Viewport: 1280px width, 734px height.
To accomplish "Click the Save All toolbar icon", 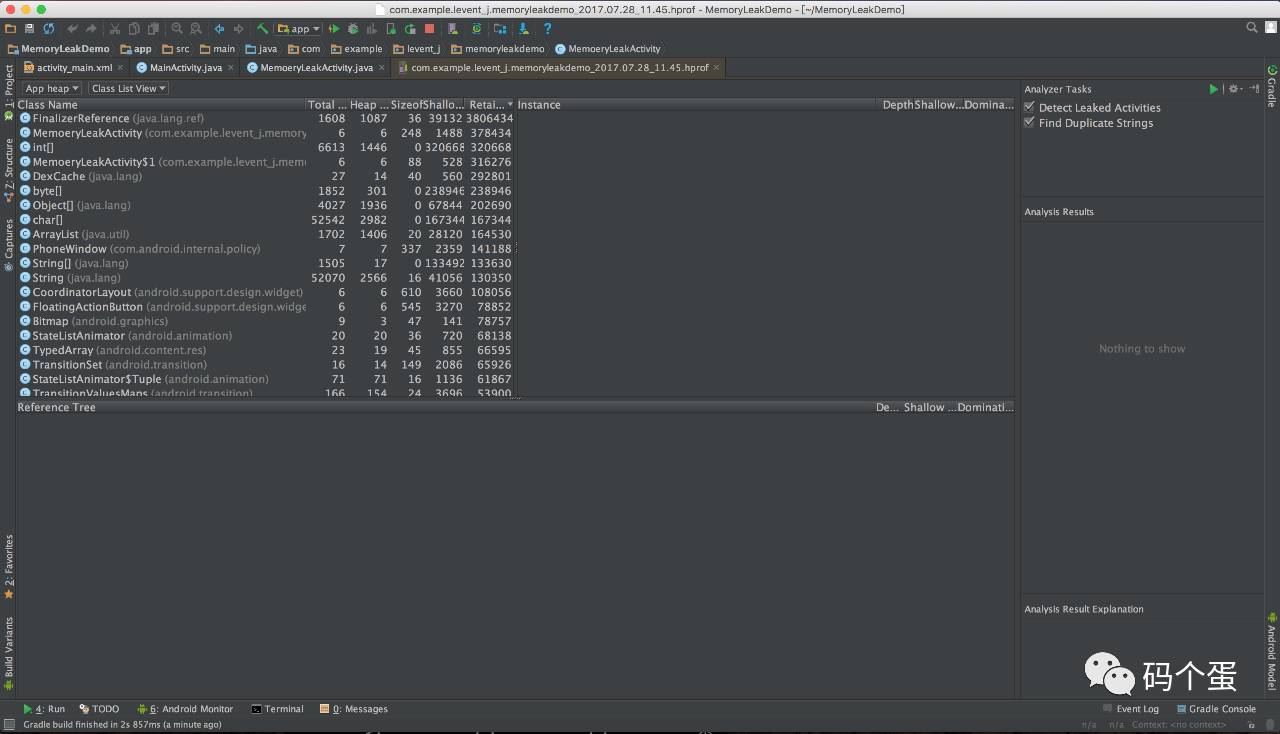I will click(29, 29).
